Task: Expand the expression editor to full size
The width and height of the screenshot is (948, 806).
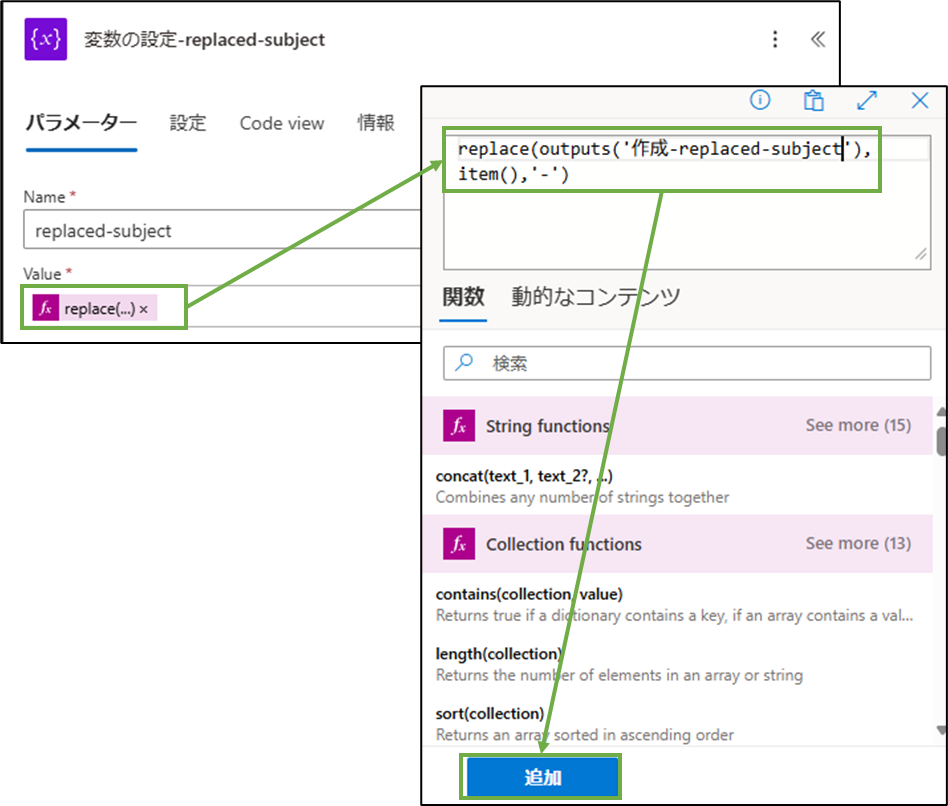Action: tap(867, 100)
